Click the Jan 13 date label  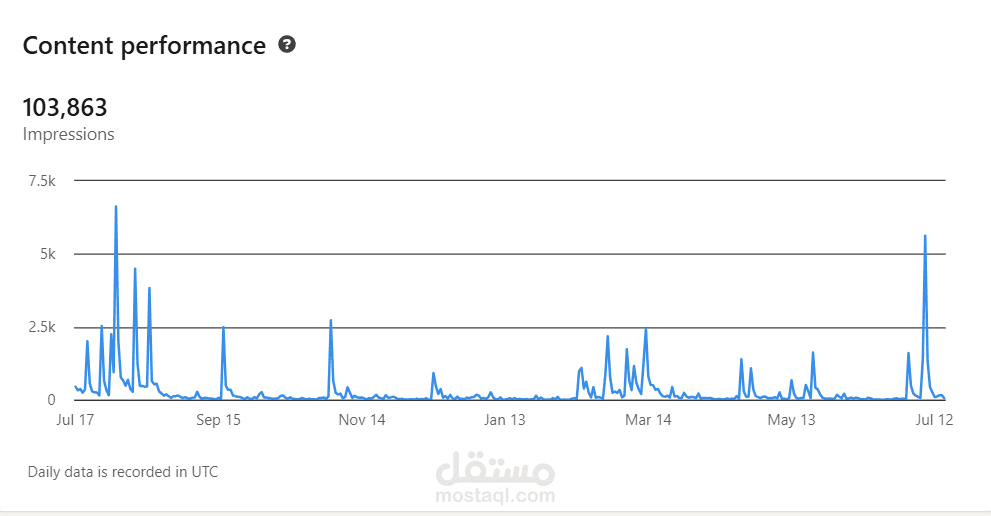[x=504, y=420]
